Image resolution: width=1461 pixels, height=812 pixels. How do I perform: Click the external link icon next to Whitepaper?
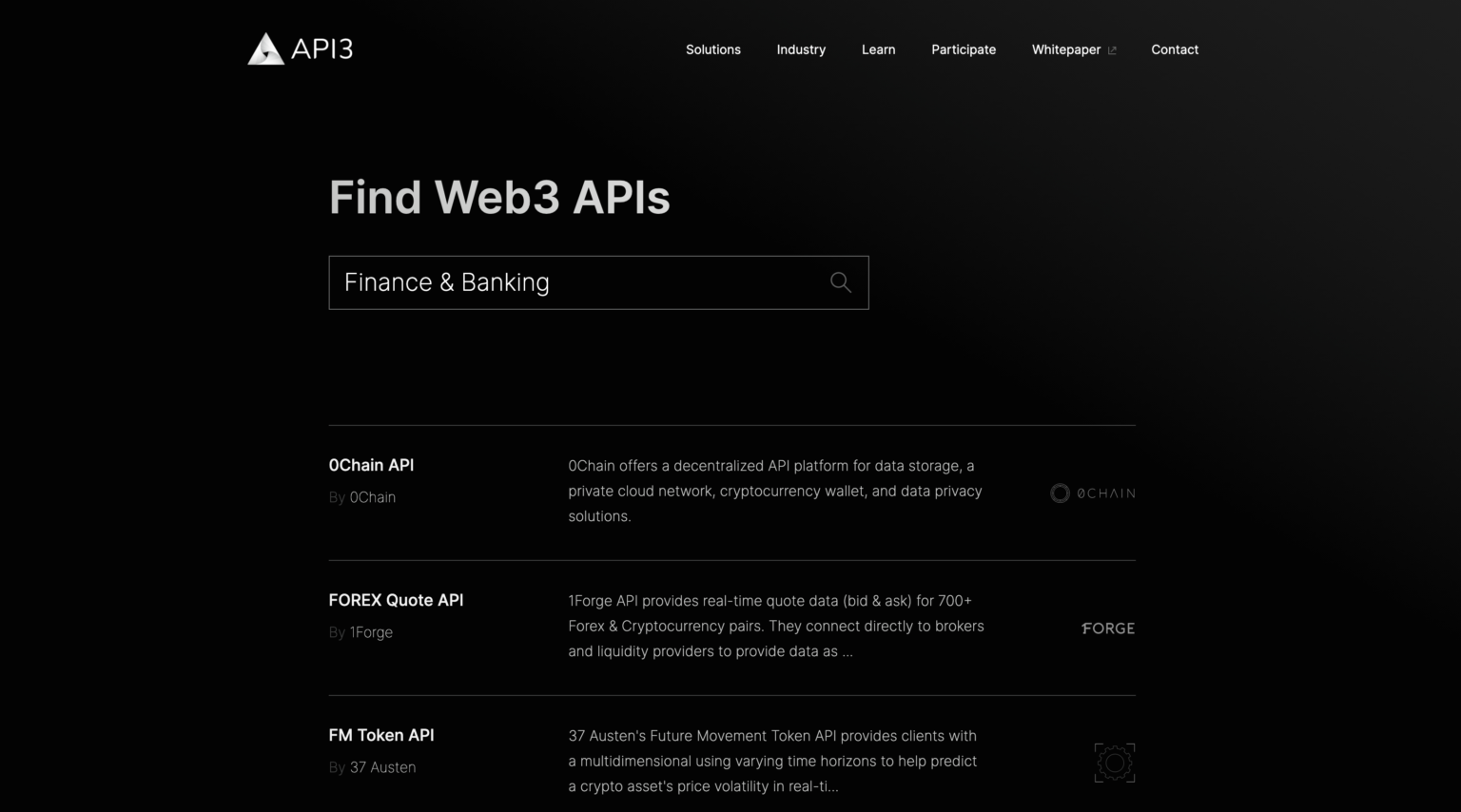click(1111, 49)
